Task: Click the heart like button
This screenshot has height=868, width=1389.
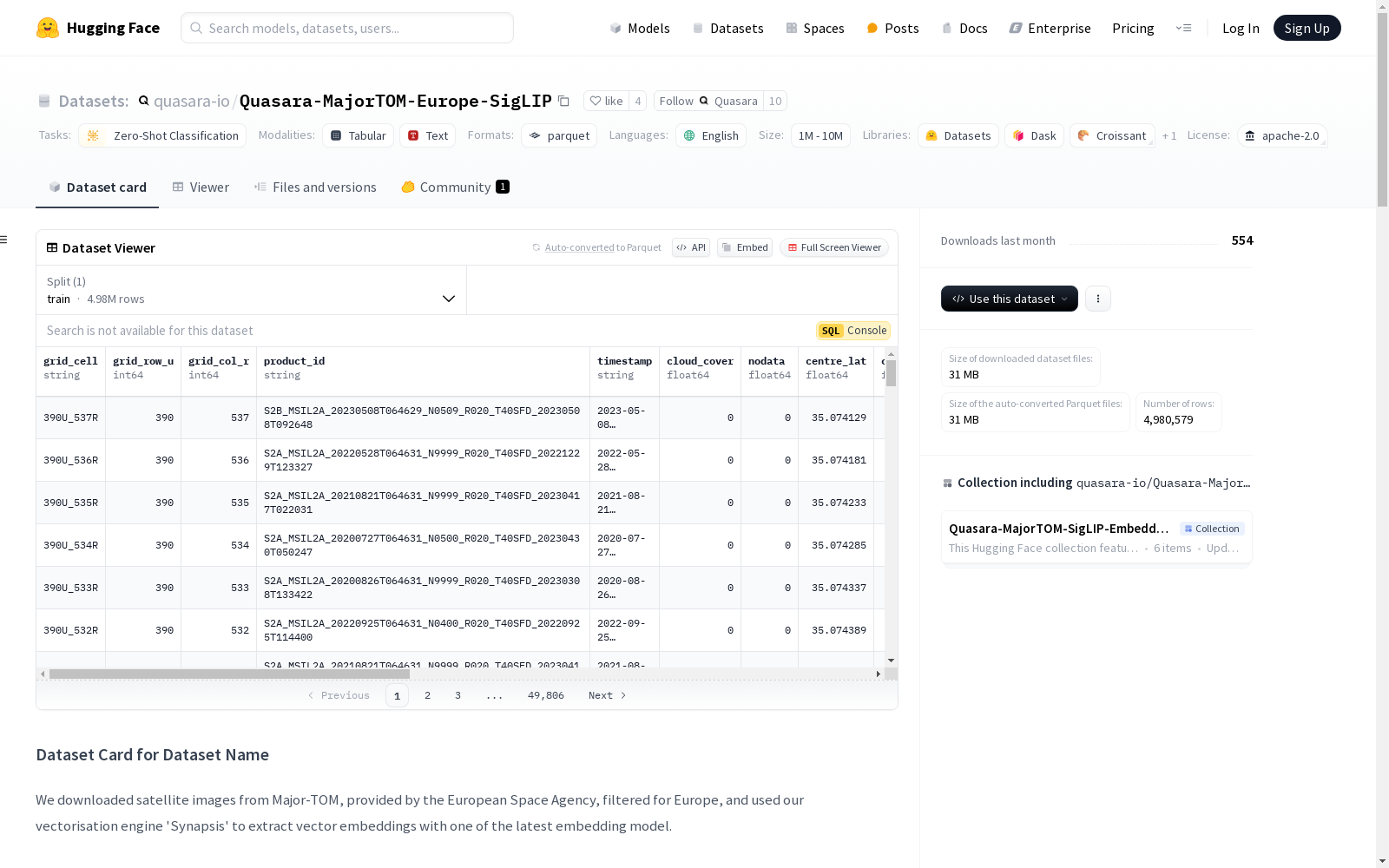Action: click(606, 101)
